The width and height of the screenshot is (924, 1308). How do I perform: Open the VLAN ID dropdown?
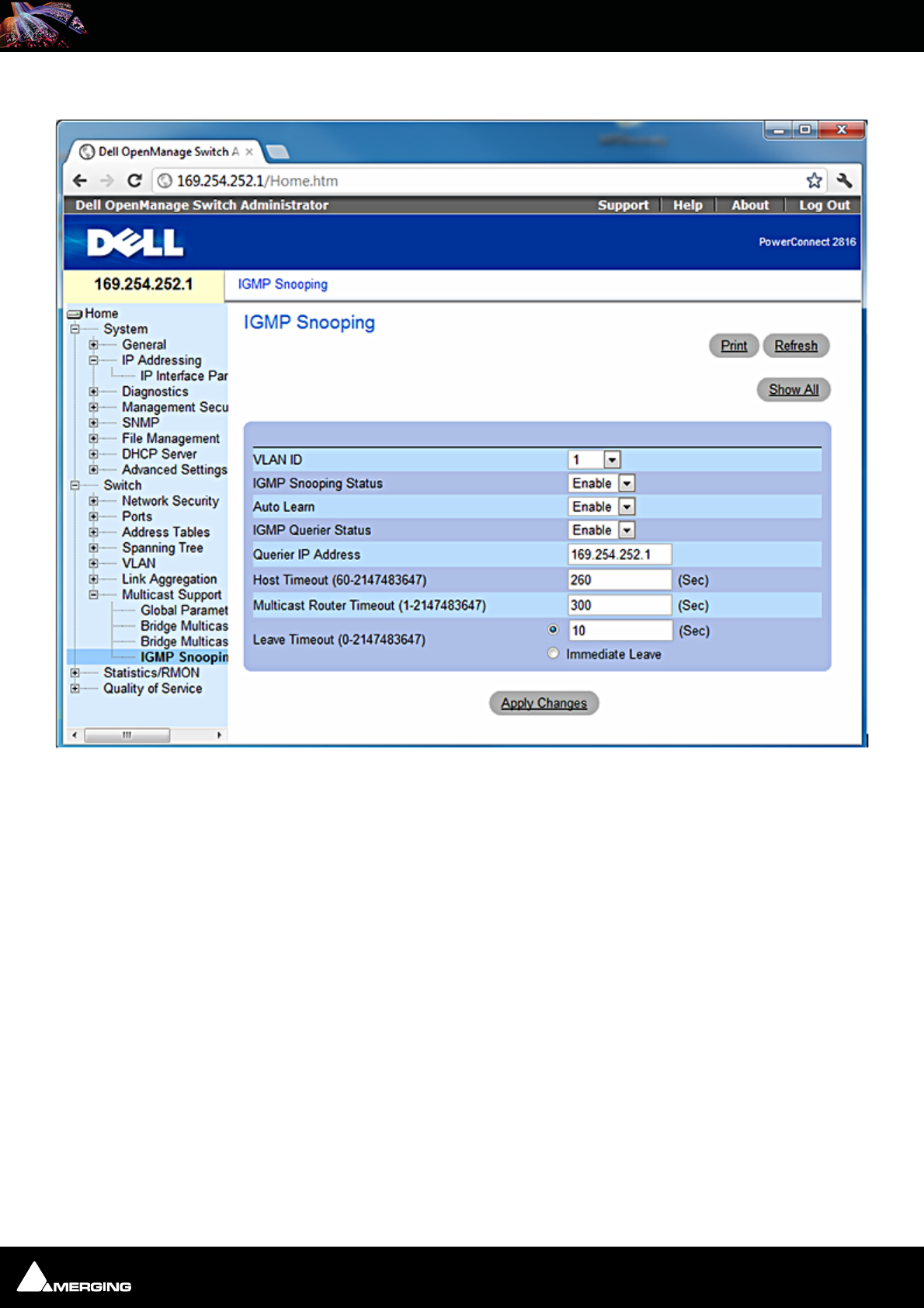click(x=612, y=460)
